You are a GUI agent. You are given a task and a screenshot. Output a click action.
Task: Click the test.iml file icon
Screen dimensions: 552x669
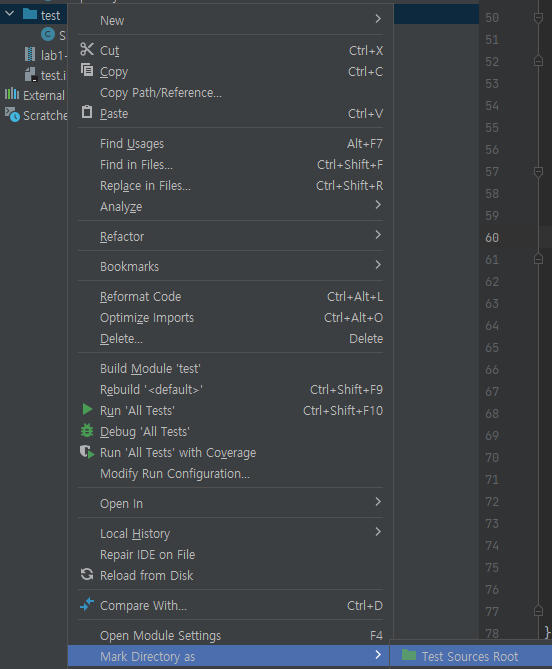point(31,75)
